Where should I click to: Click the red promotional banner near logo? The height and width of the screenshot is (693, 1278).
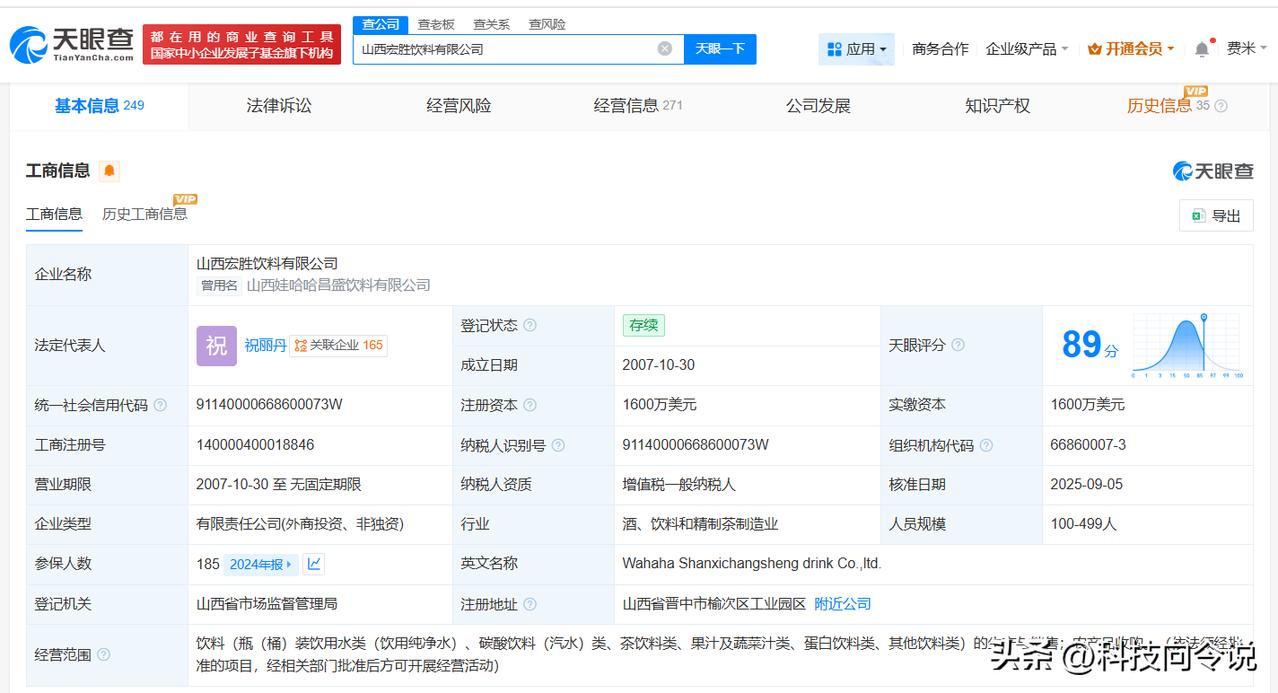tap(242, 45)
